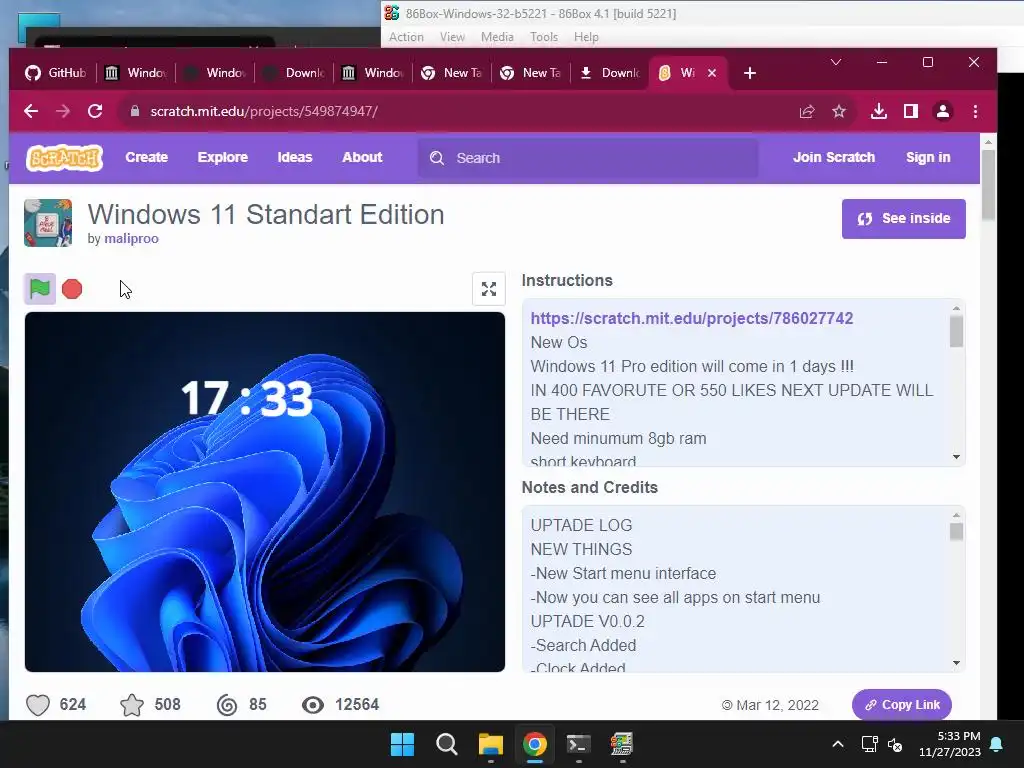1024x768 pixels.
Task: Go to the Ideas page
Action: [x=295, y=157]
